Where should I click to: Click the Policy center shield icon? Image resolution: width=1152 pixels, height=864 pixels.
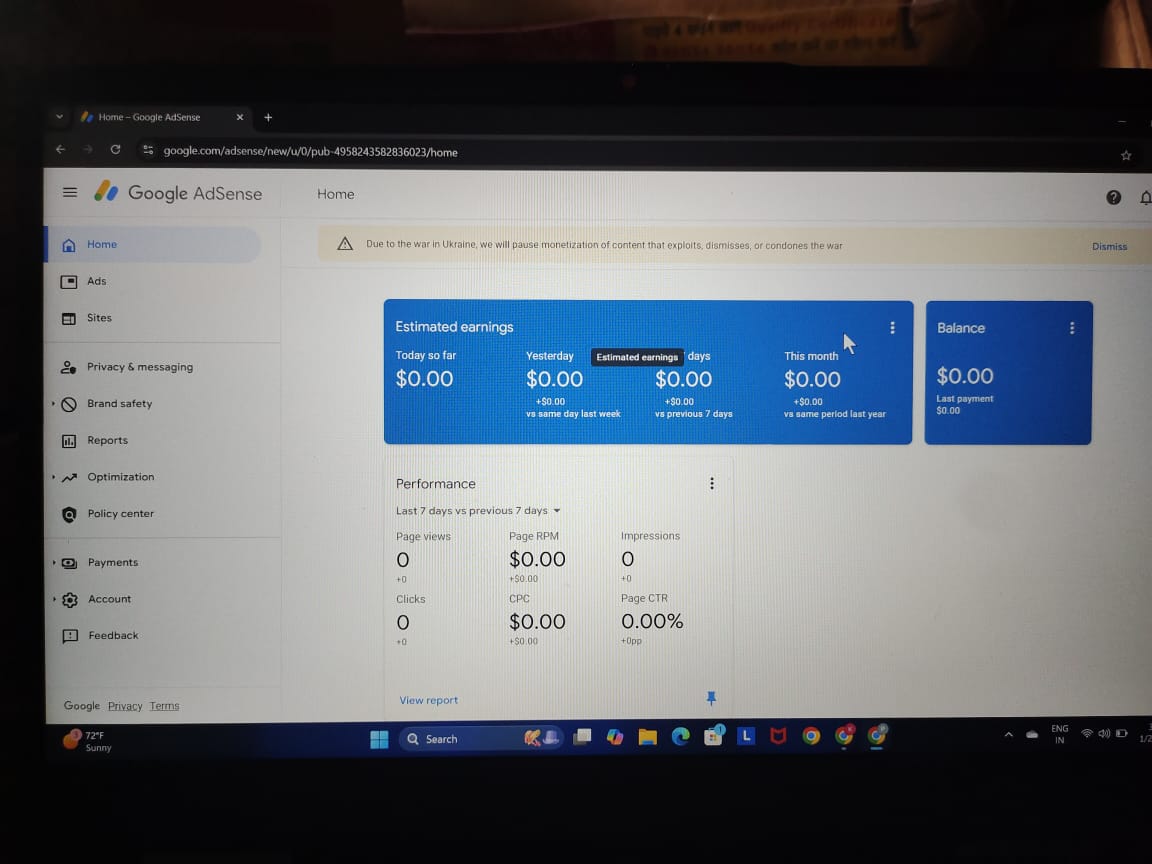[x=69, y=514]
